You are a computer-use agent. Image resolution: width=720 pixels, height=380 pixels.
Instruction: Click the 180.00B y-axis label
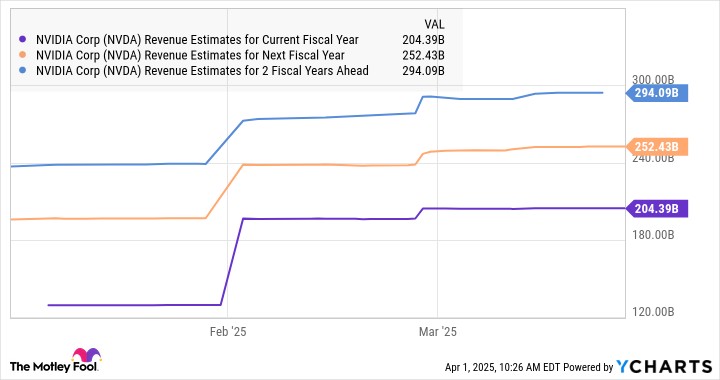tap(653, 235)
